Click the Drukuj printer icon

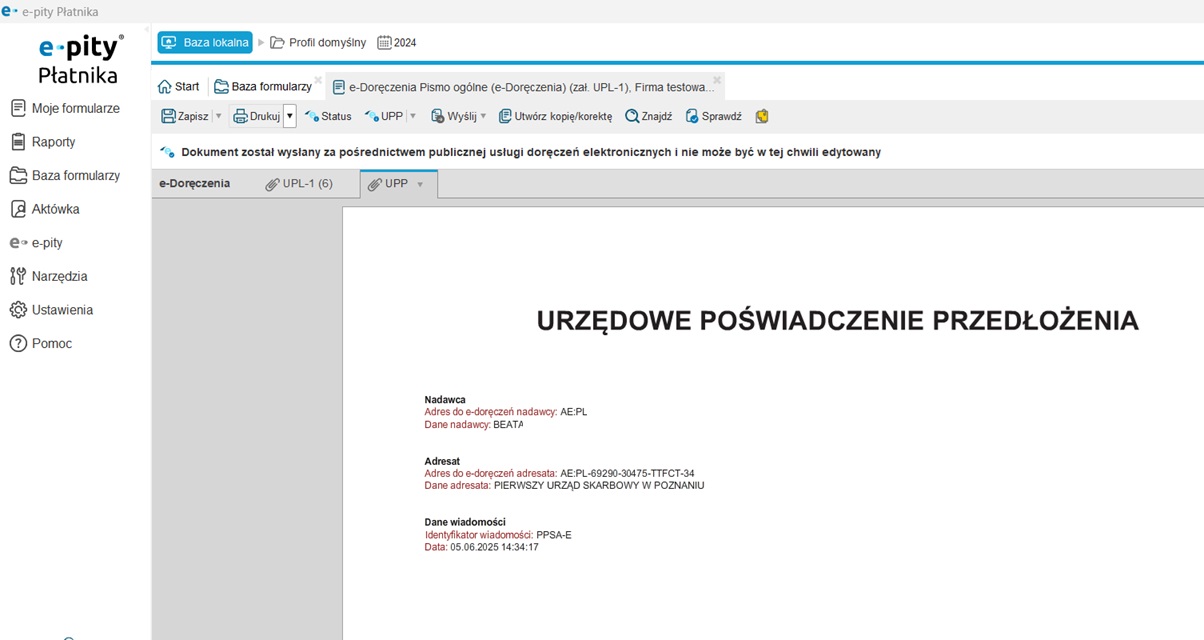pyautogui.click(x=240, y=116)
